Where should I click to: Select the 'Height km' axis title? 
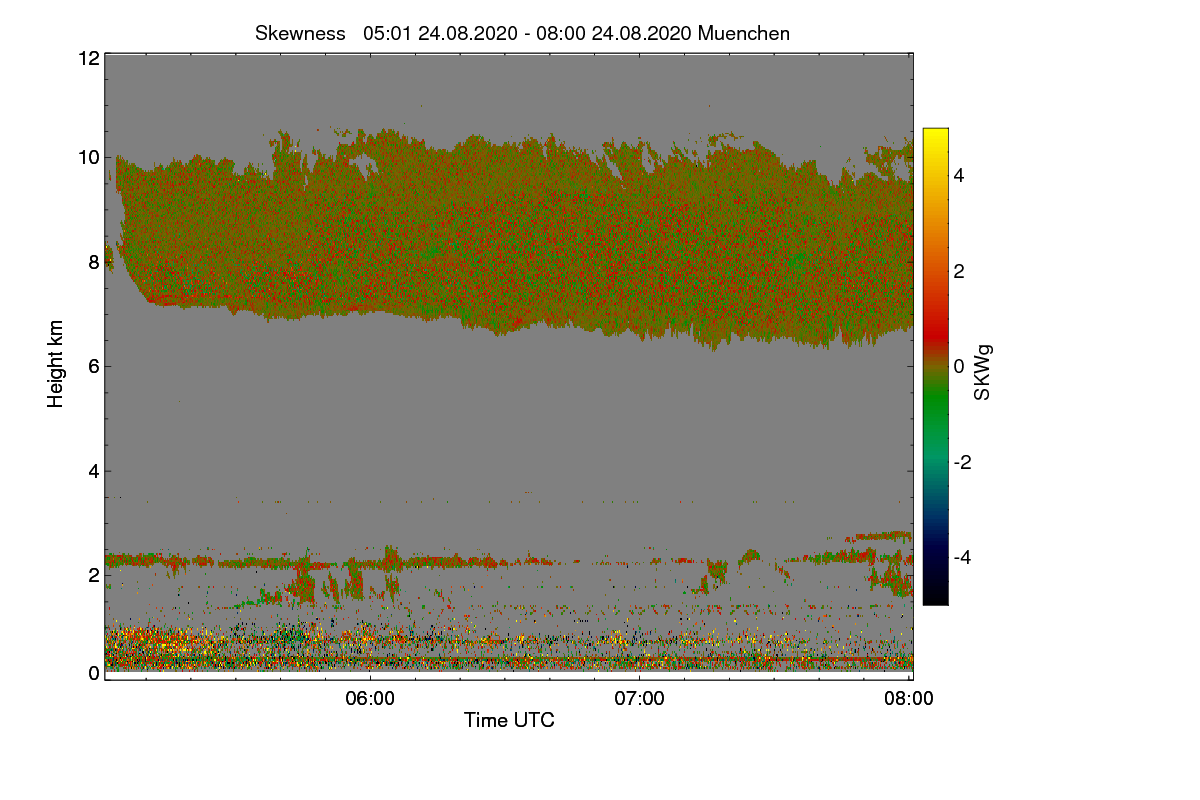57,364
